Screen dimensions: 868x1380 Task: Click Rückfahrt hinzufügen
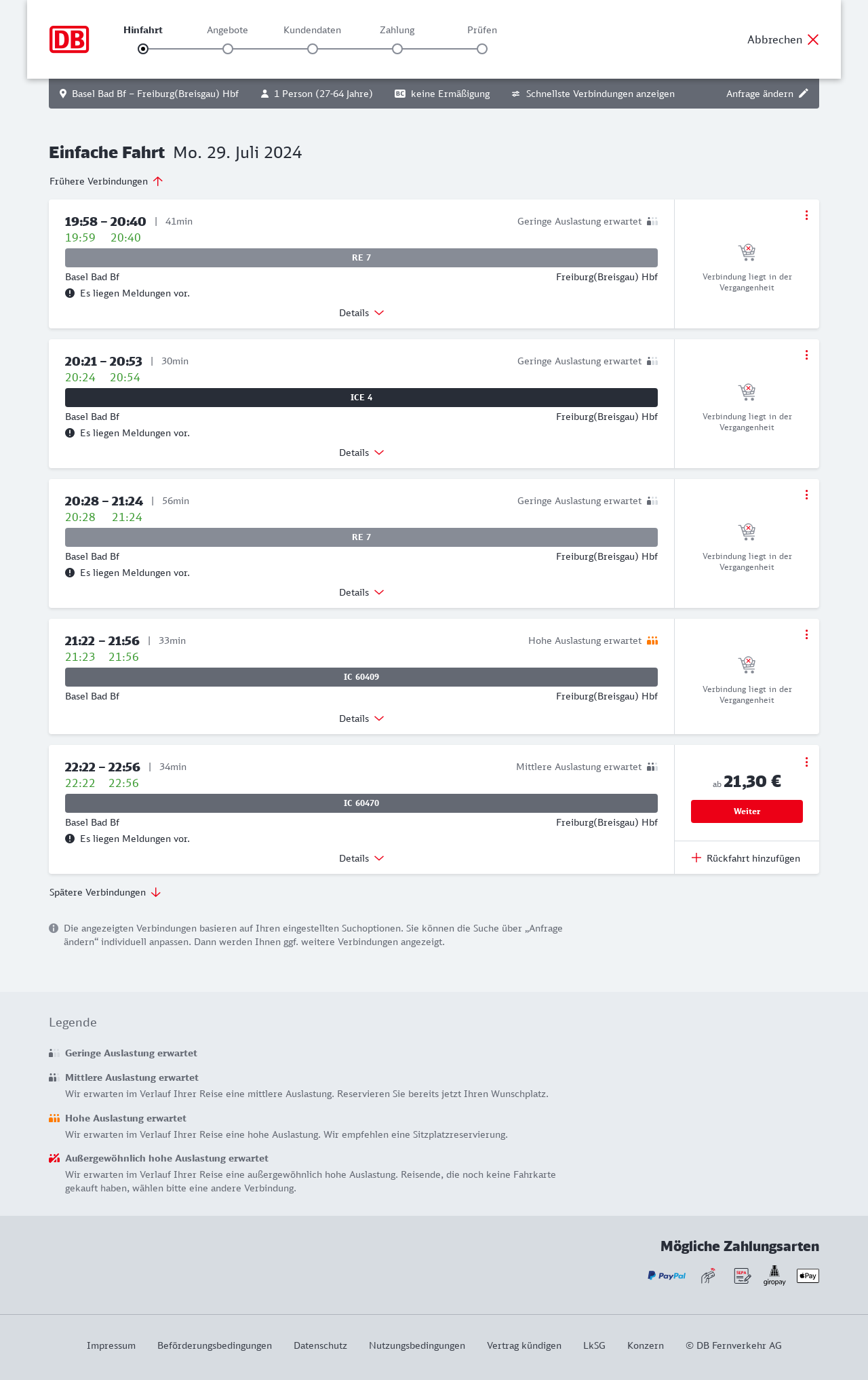click(746, 858)
